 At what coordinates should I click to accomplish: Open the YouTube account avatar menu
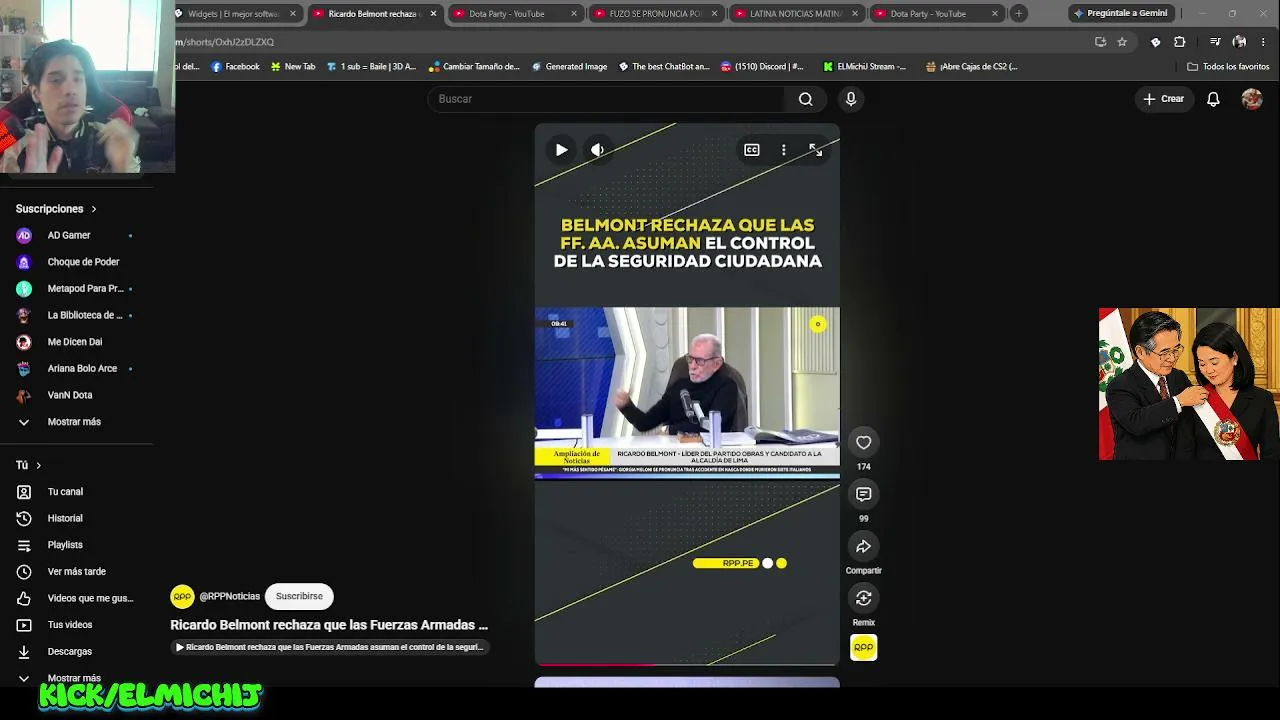(1252, 99)
